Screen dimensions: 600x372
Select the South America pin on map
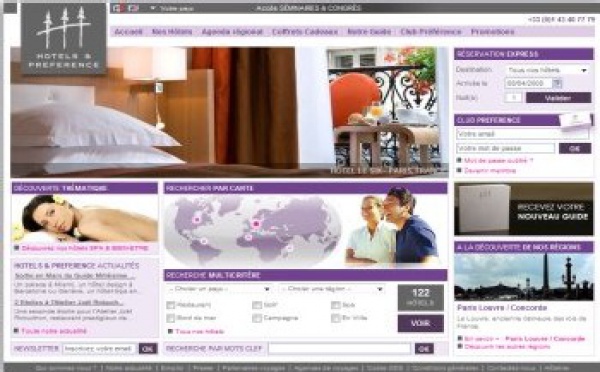[204, 241]
